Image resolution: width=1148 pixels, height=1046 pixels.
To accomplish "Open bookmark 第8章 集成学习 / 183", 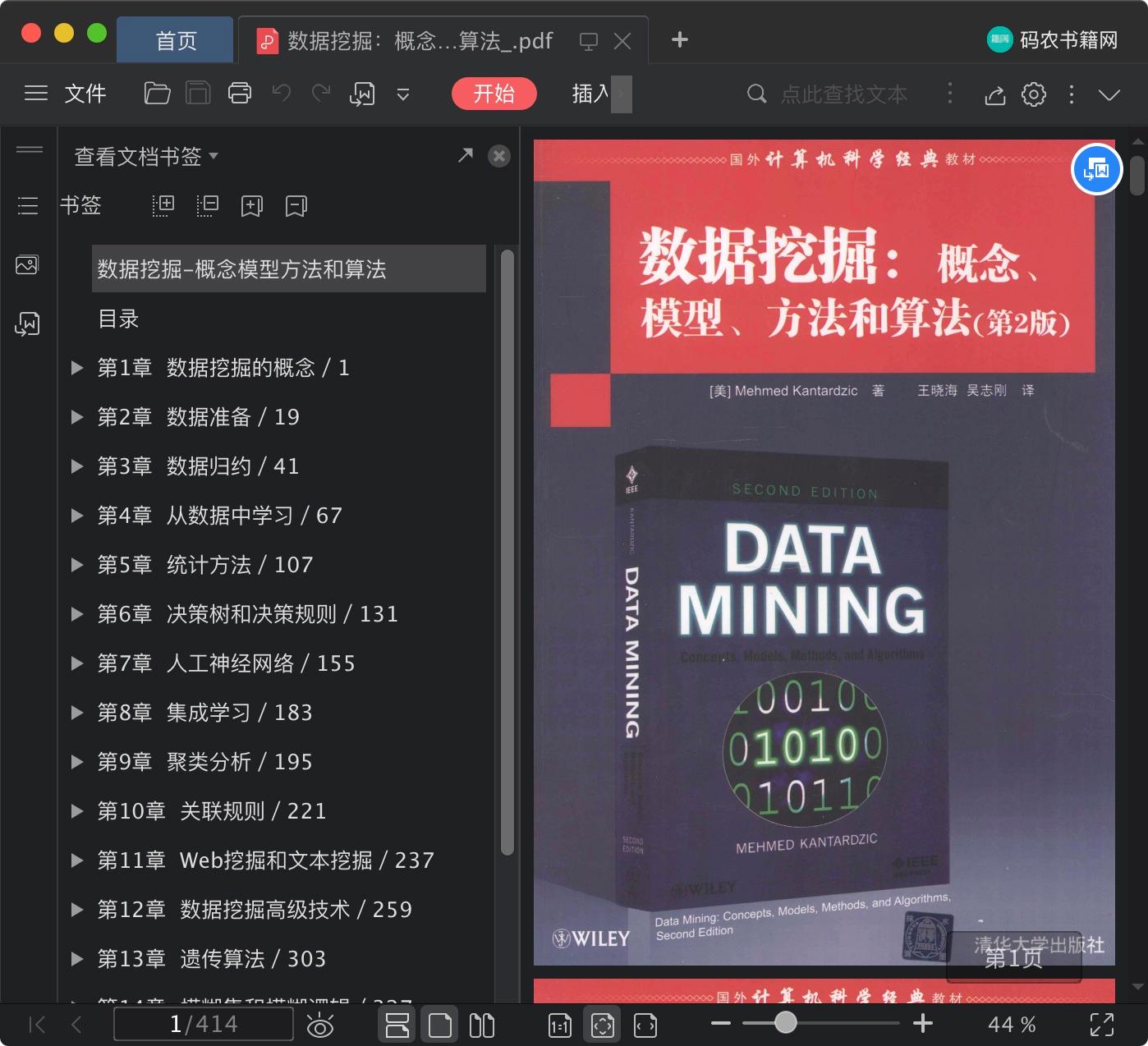I will point(204,713).
